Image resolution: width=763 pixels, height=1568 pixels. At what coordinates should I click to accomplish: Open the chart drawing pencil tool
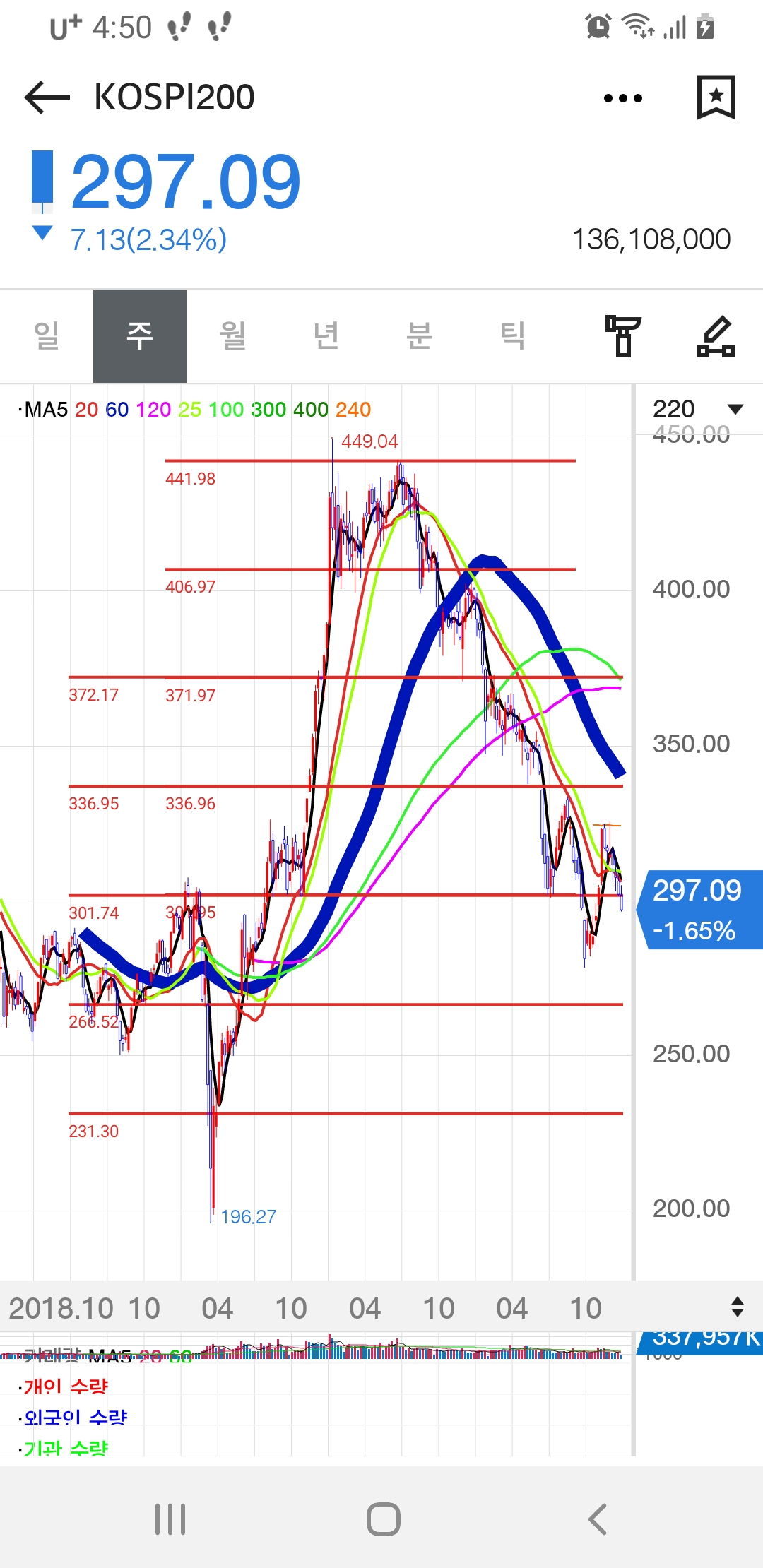pos(716,336)
